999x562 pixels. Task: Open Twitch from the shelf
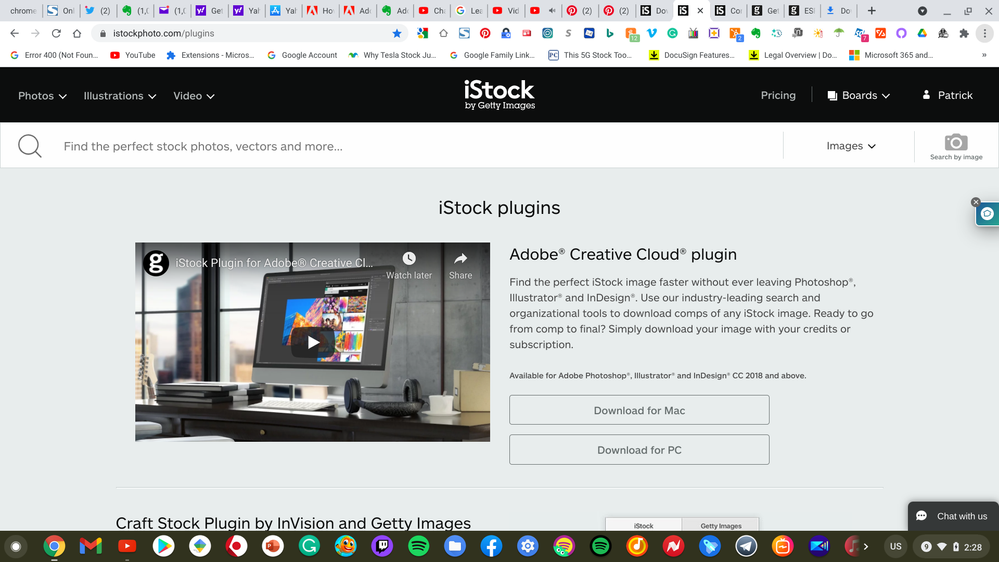[382, 546]
